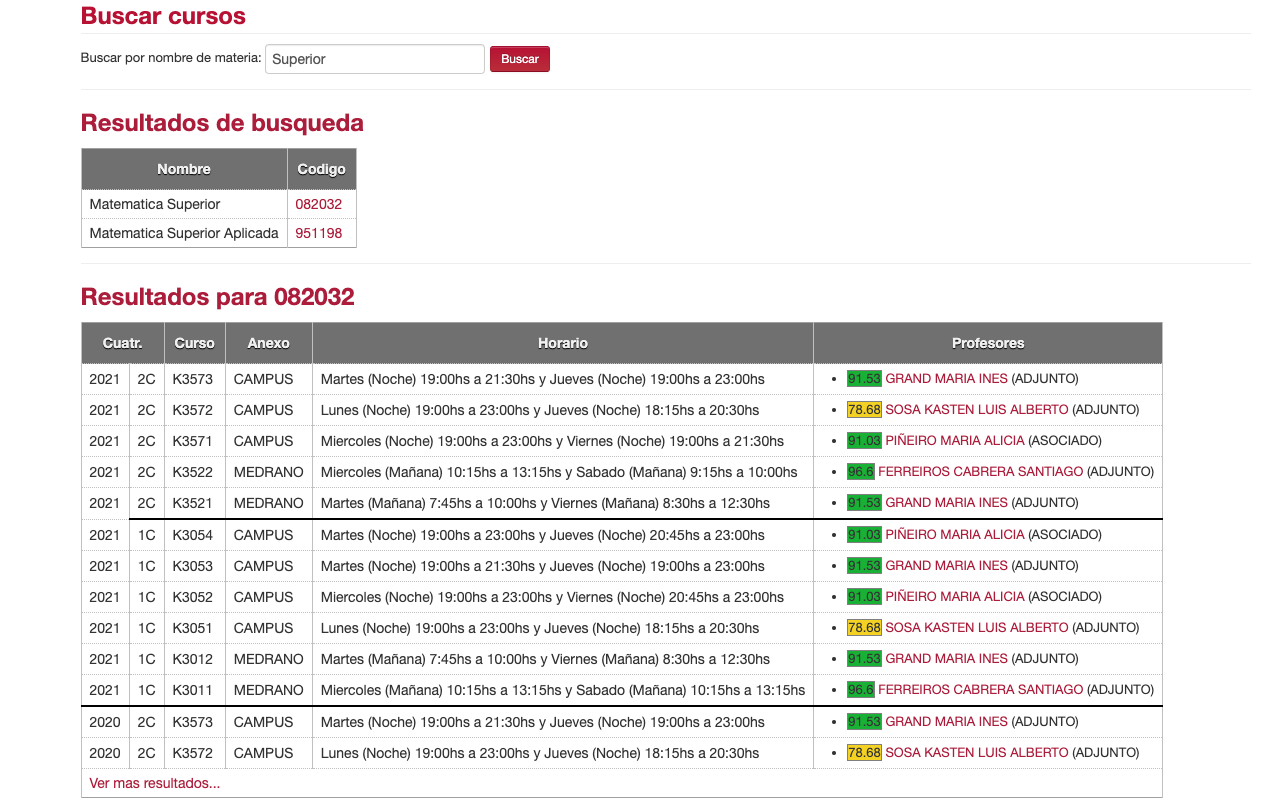1280x800 pixels.
Task: Open course code link 951198
Action: (318, 233)
